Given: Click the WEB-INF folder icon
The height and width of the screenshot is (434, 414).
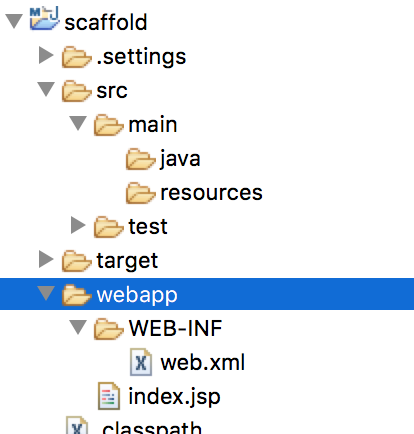Looking at the screenshot, I should (x=109, y=328).
